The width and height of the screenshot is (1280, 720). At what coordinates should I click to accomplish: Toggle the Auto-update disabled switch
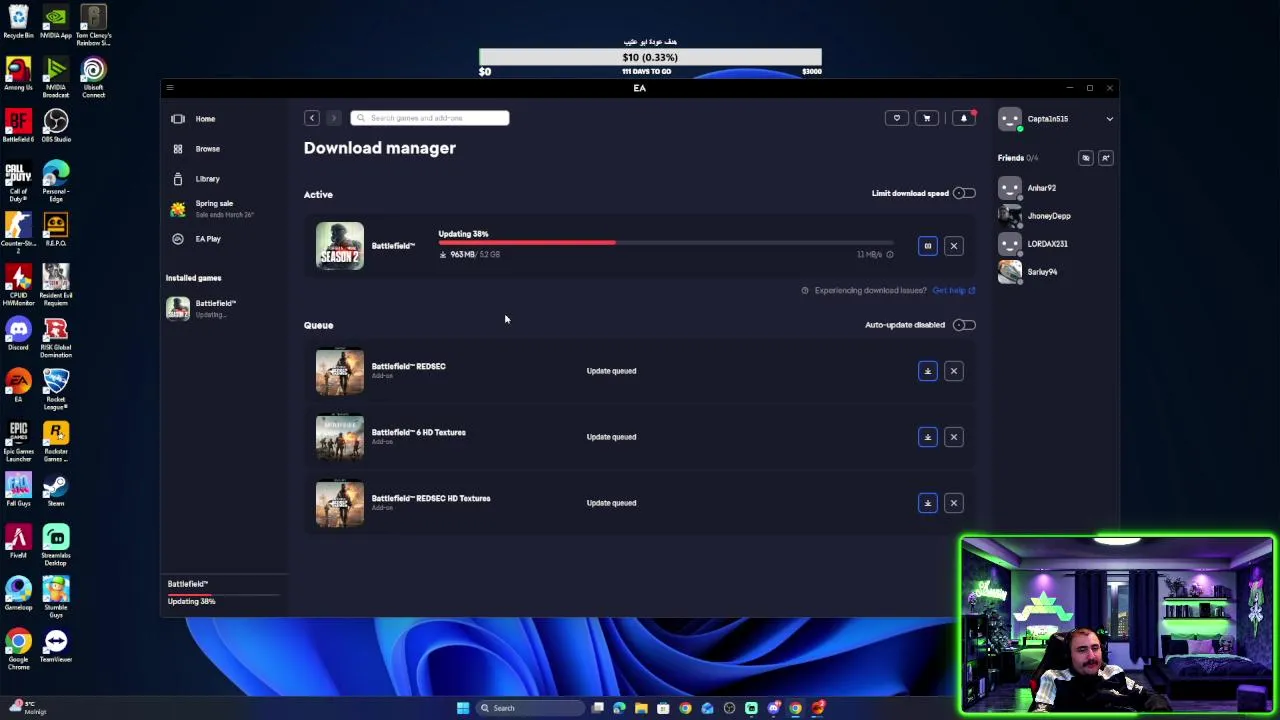point(964,325)
